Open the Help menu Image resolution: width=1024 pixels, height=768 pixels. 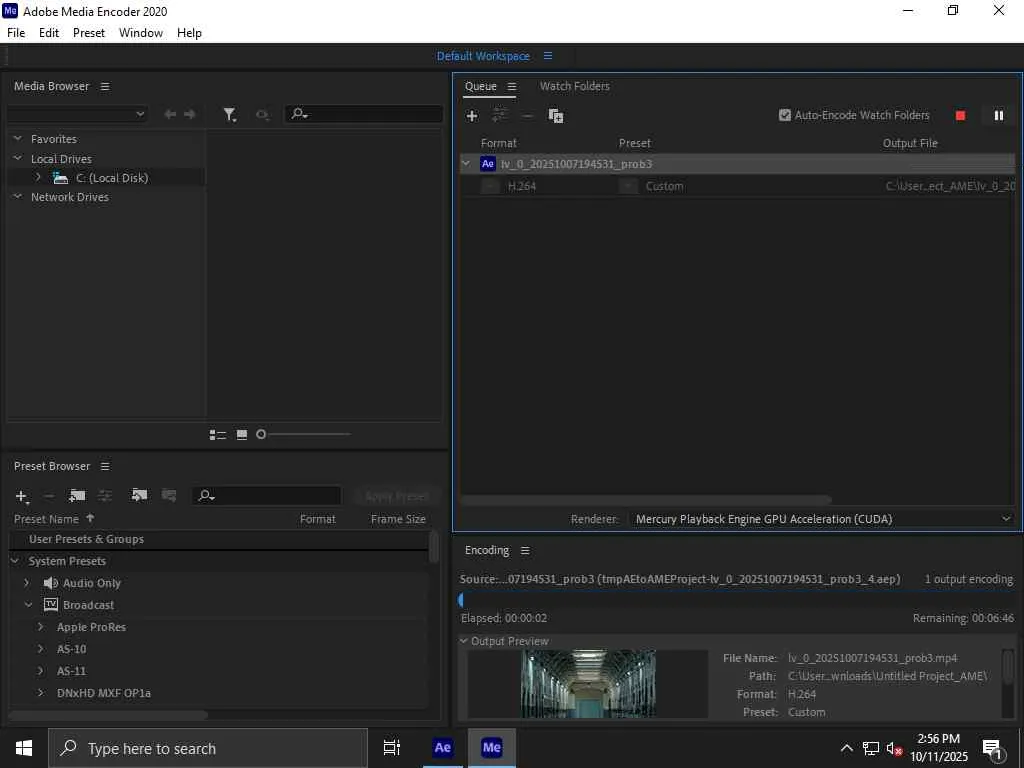coord(189,33)
